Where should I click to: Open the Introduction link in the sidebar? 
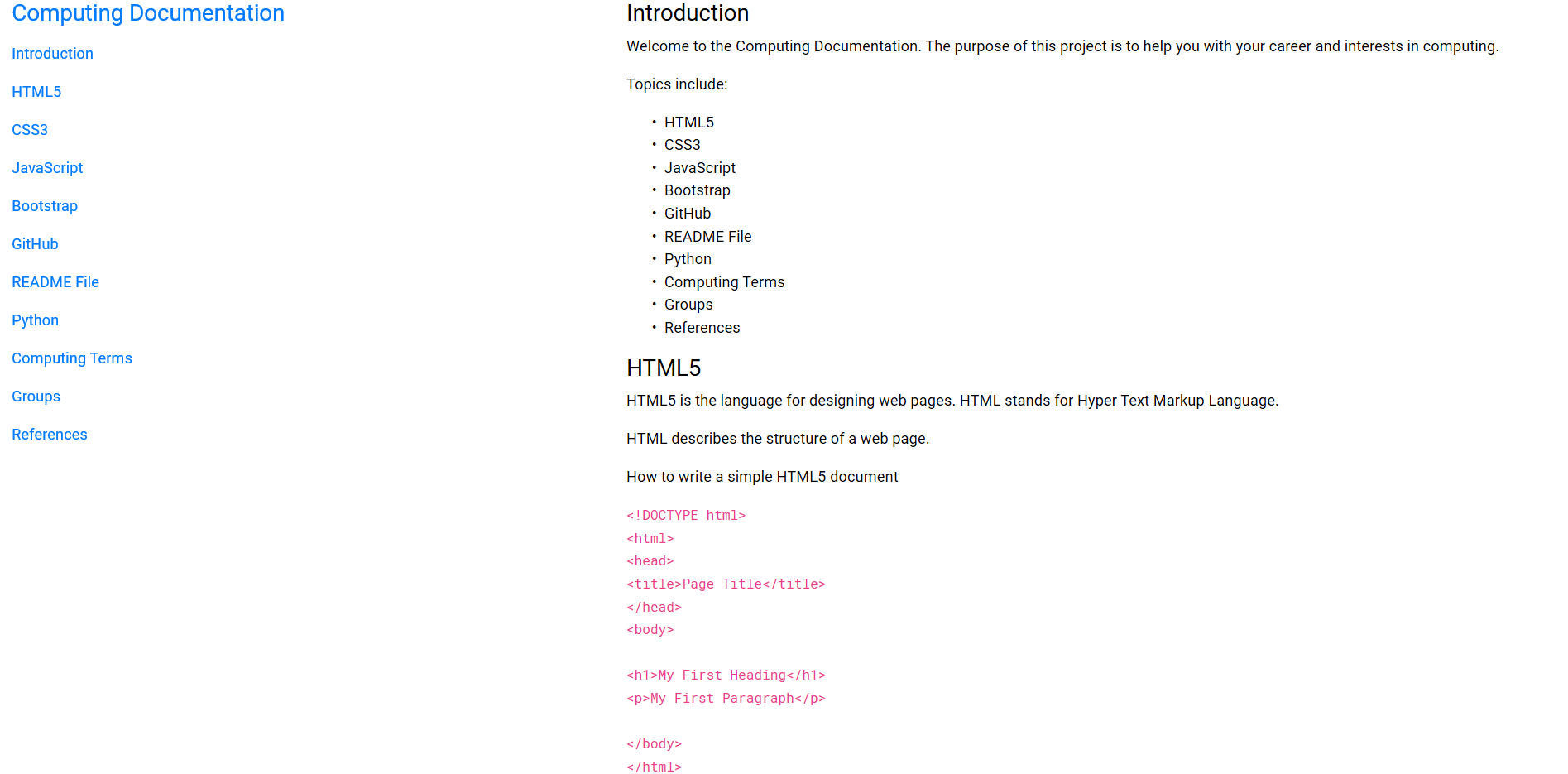[x=52, y=54]
